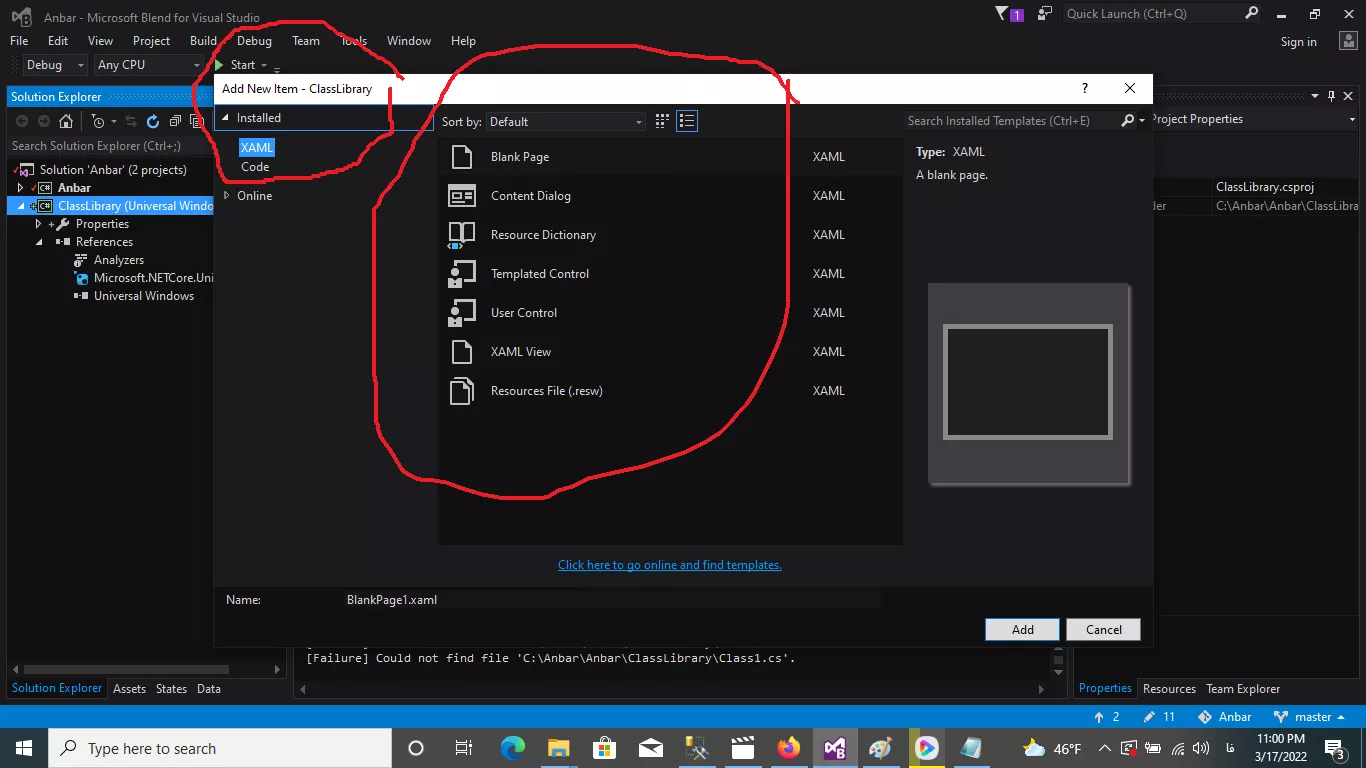Open File Explorer from taskbar
Screen dimensions: 1366x768
559,748
